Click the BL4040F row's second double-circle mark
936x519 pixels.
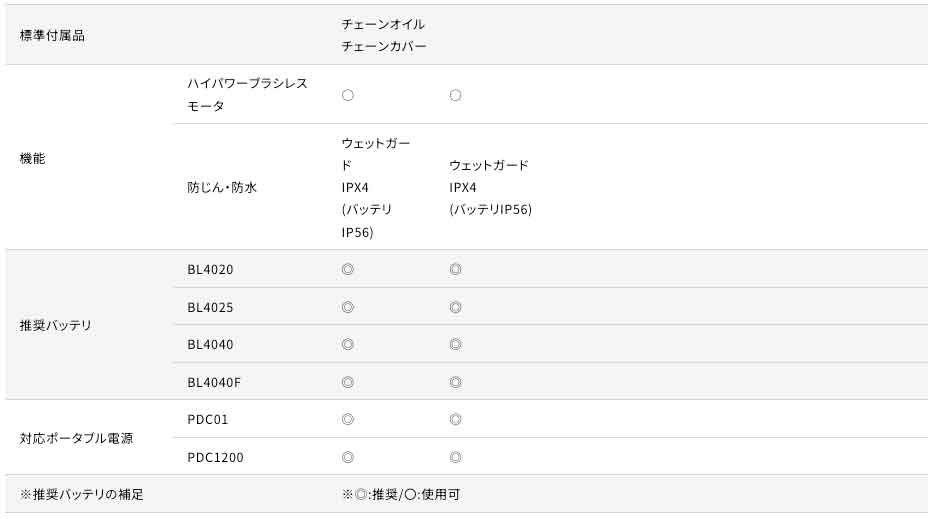click(x=455, y=382)
